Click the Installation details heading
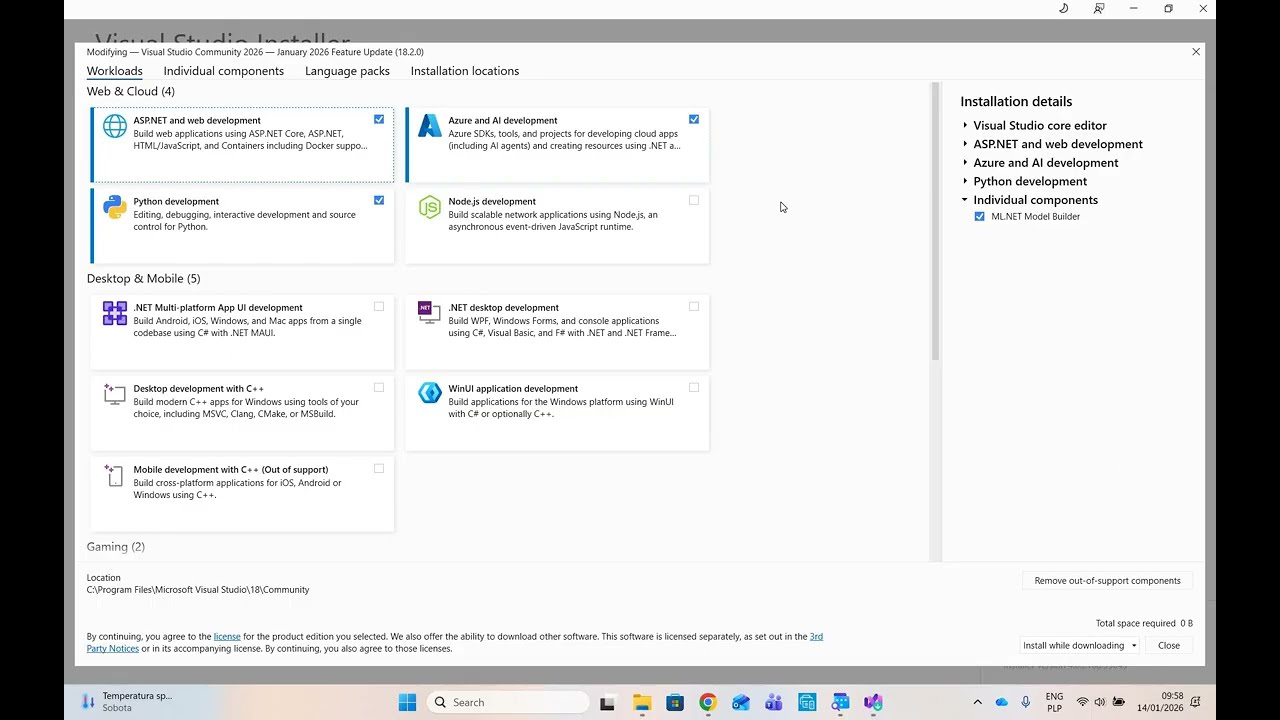Viewport: 1280px width, 720px height. [1016, 101]
